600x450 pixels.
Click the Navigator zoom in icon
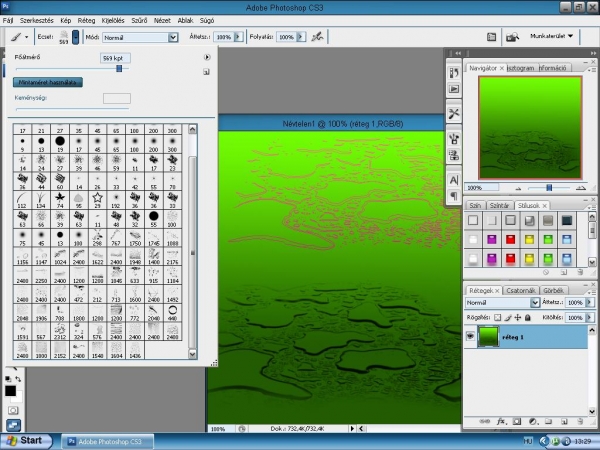pos(581,188)
